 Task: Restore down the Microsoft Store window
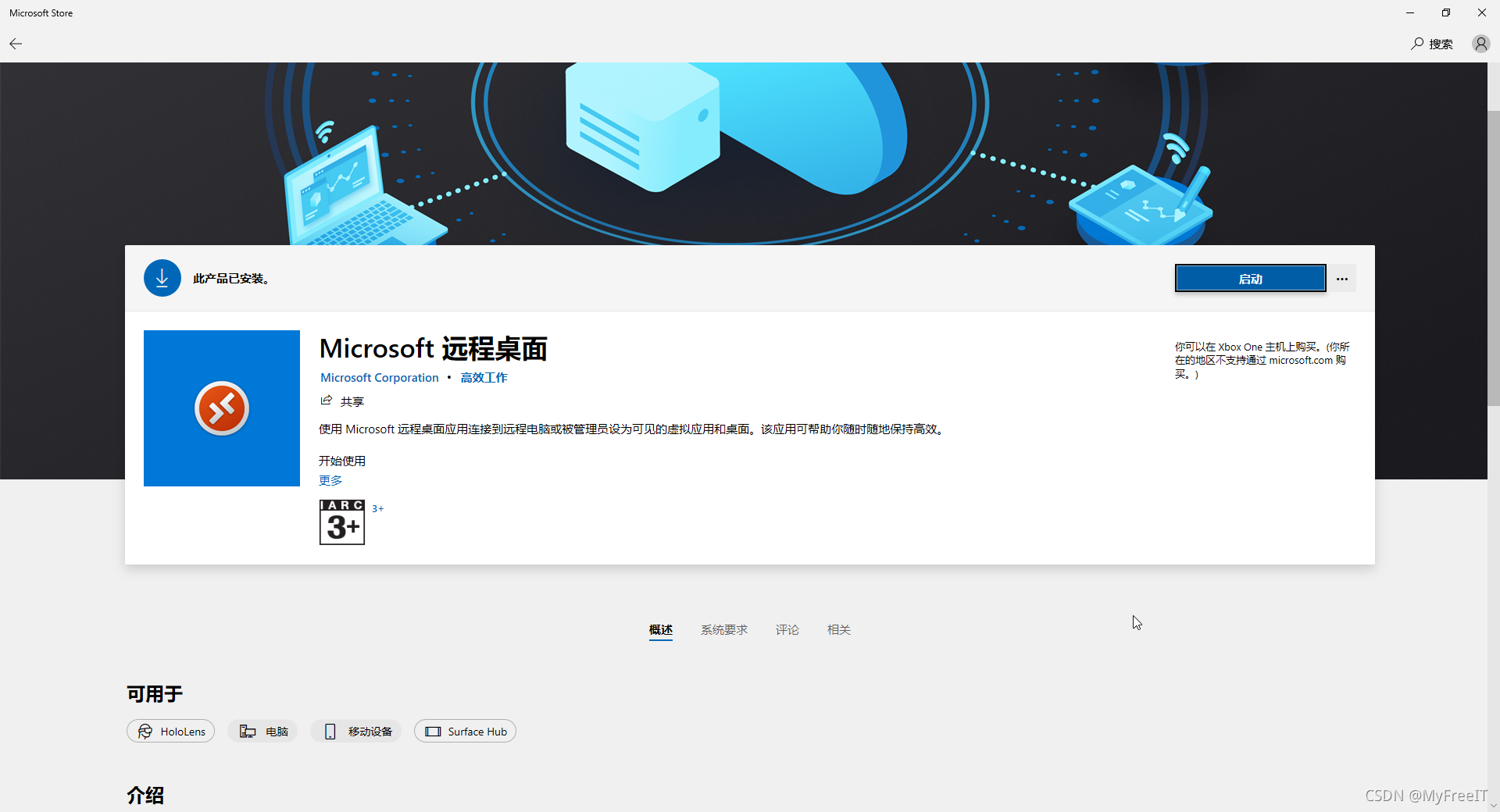[1446, 12]
